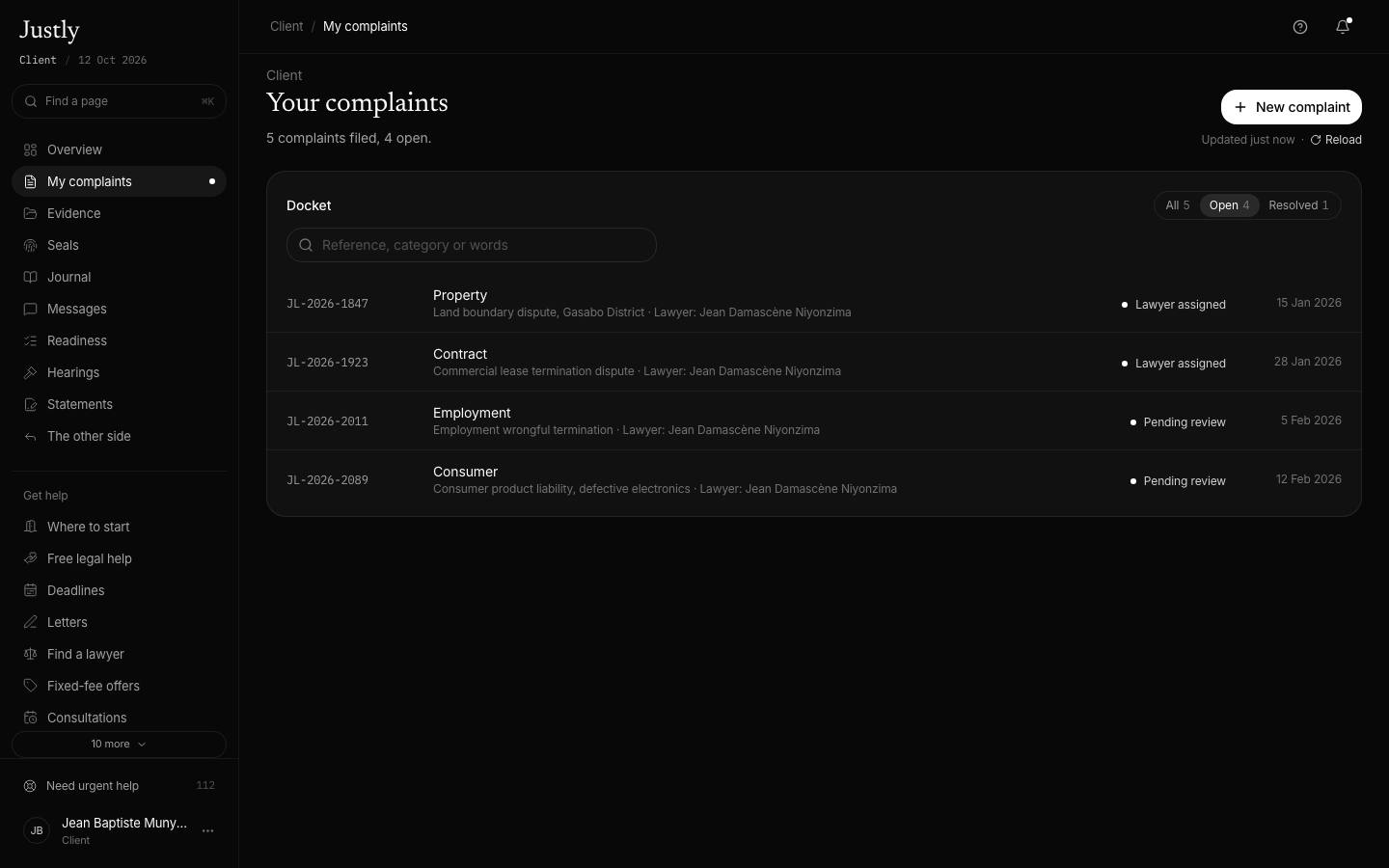This screenshot has height=868, width=1389.
Task: Switch docket filter to All 5
Action: [x=1177, y=205]
